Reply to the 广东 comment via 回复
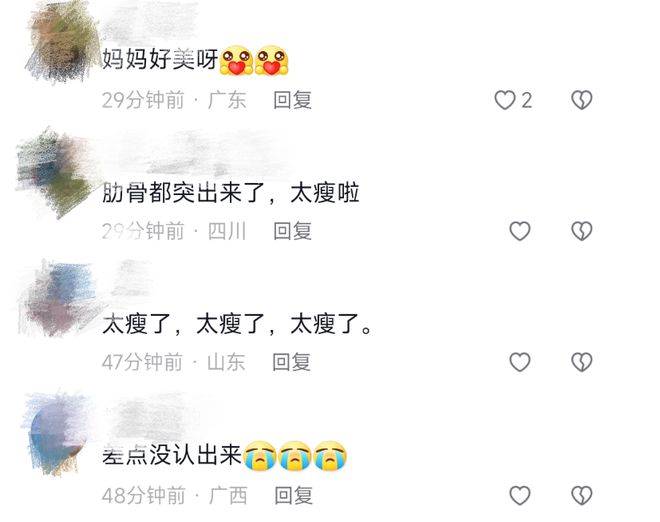Viewport: 660px width, 522px height. [x=293, y=100]
